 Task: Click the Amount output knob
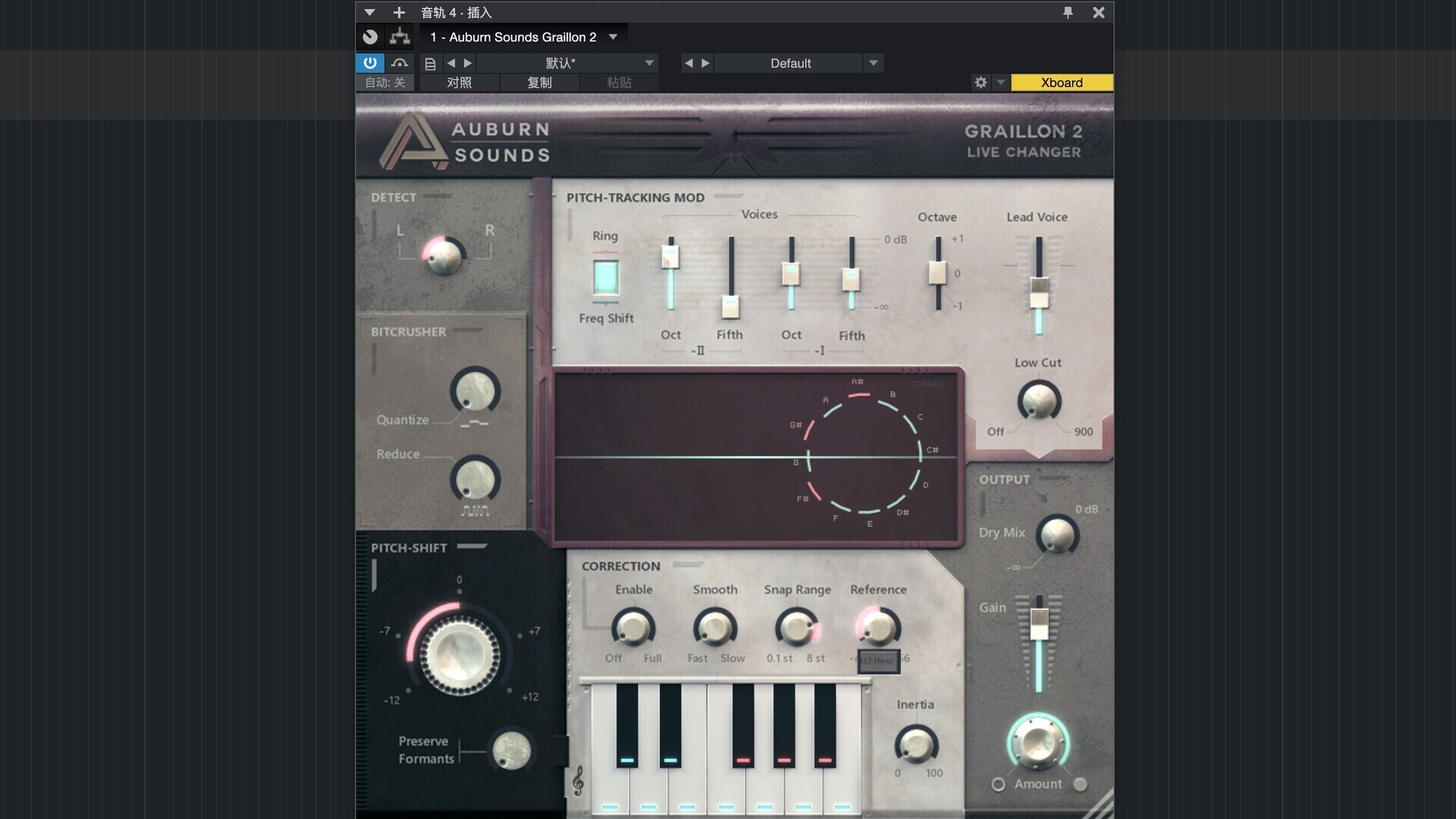point(1038,742)
